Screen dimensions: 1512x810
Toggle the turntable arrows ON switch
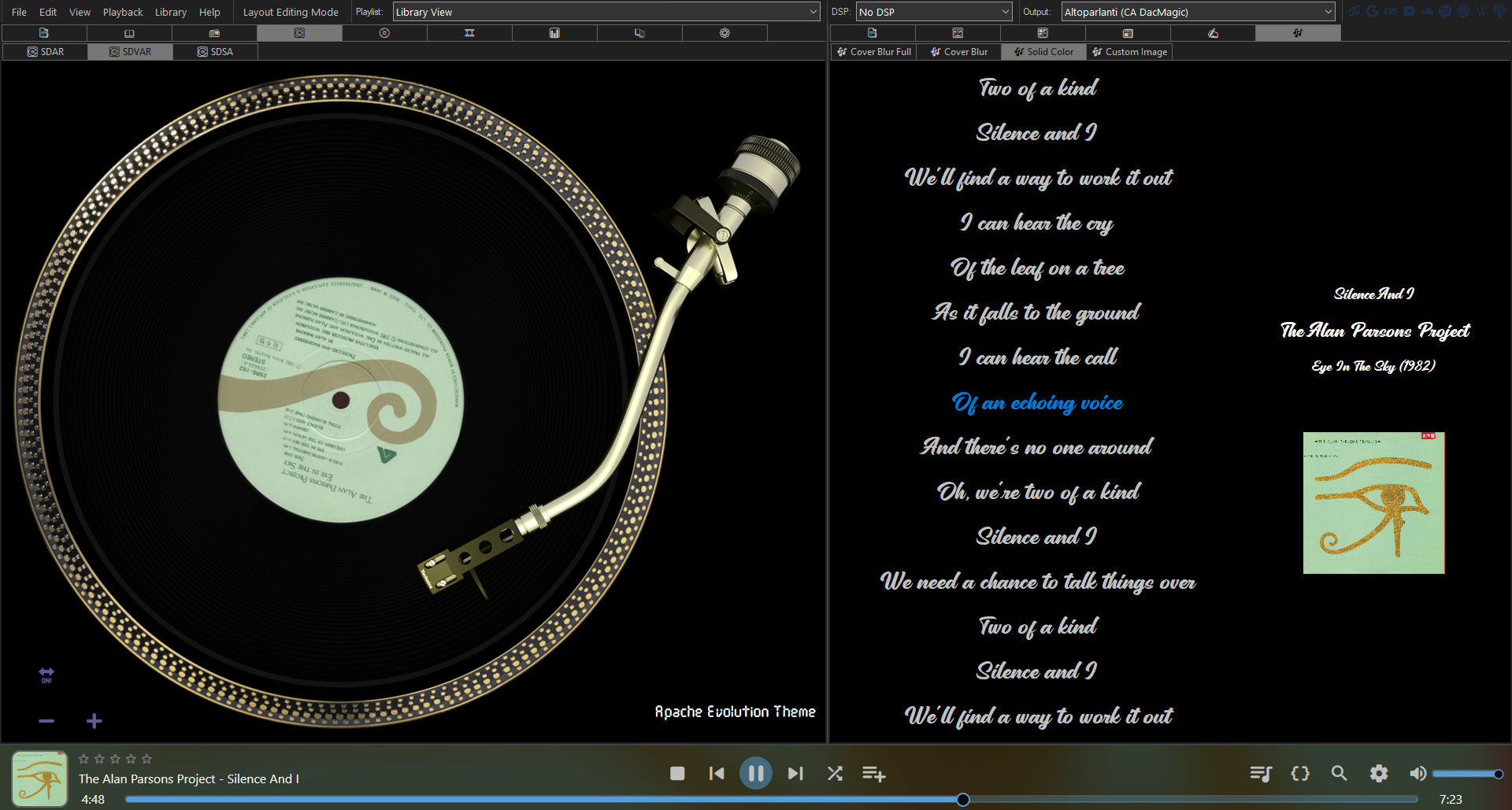coord(46,675)
